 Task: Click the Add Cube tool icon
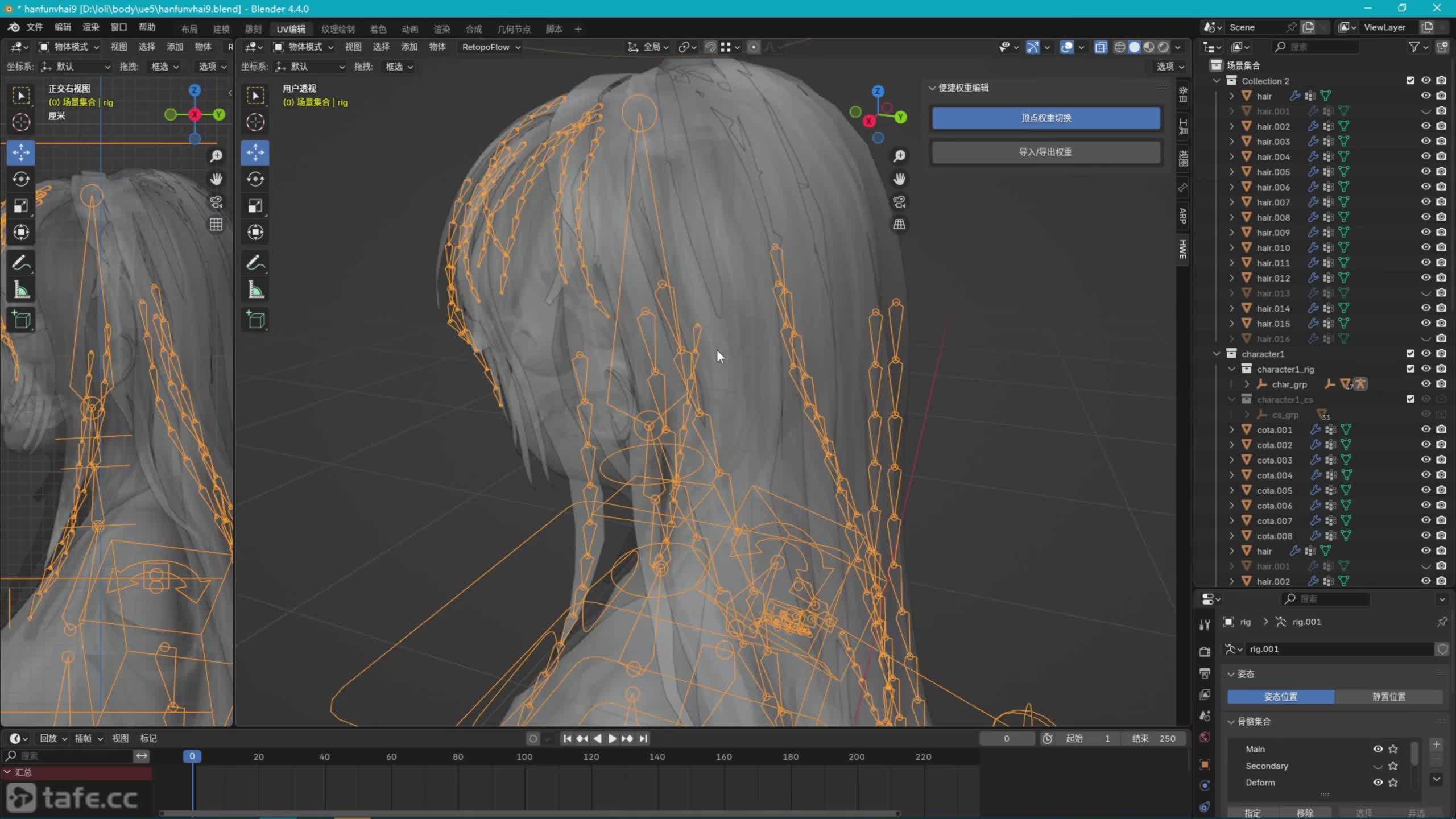pos(255,320)
